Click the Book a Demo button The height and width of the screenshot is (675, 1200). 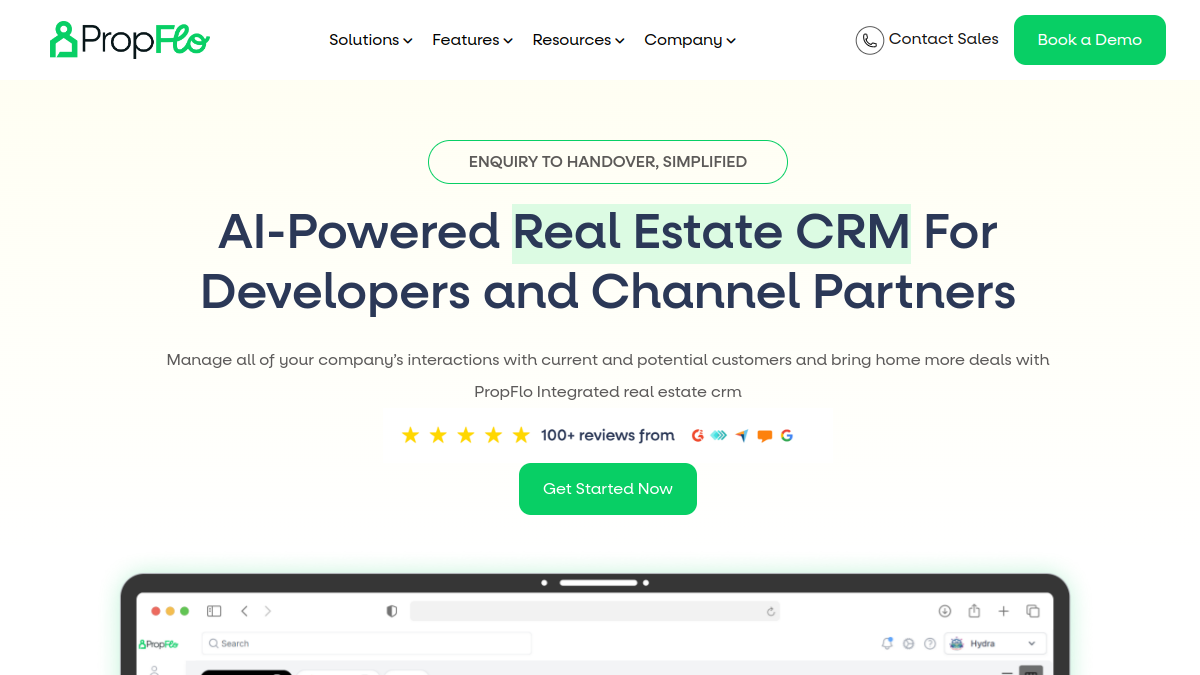point(1090,40)
